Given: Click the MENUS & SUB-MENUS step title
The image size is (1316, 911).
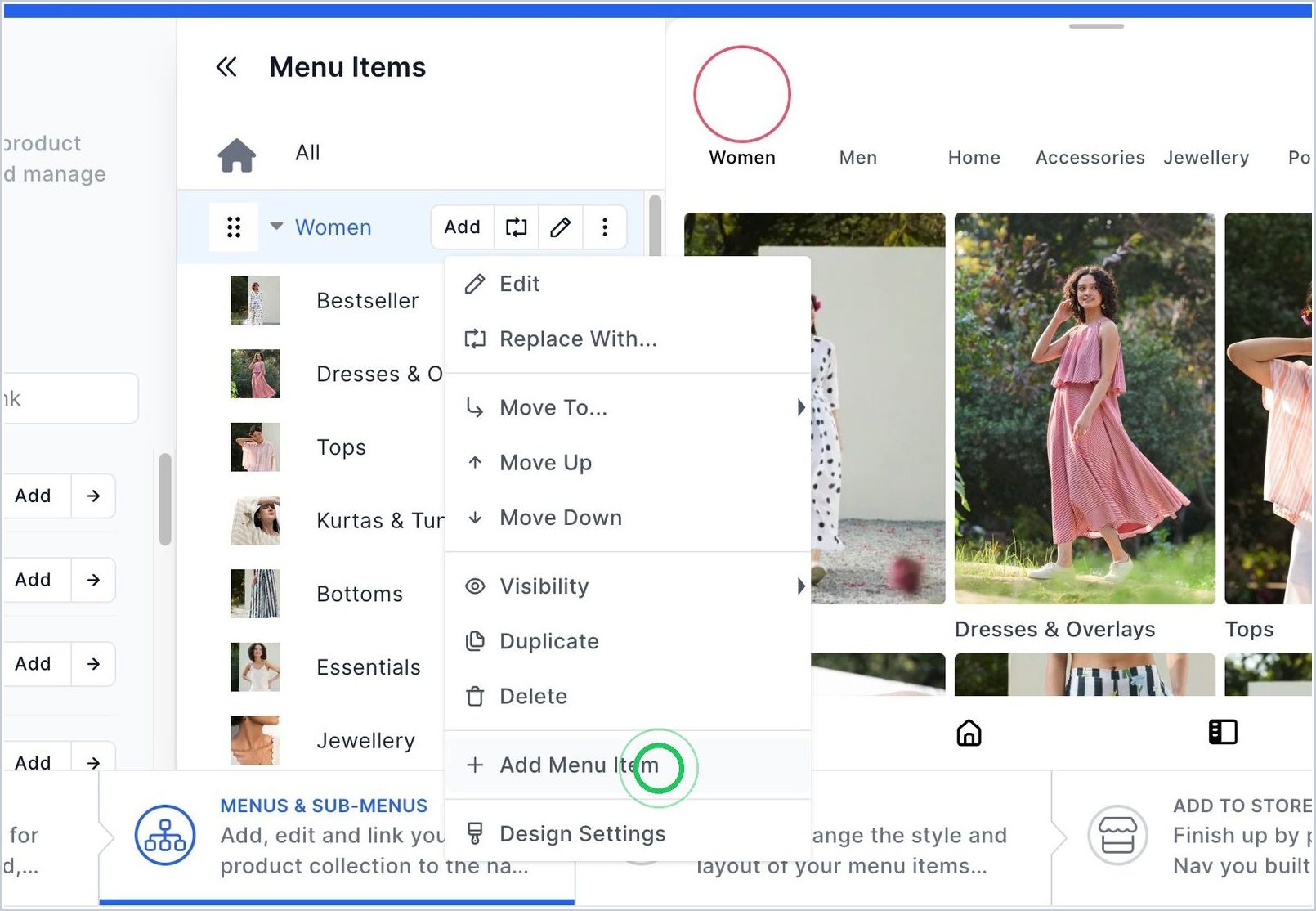Looking at the screenshot, I should (324, 806).
